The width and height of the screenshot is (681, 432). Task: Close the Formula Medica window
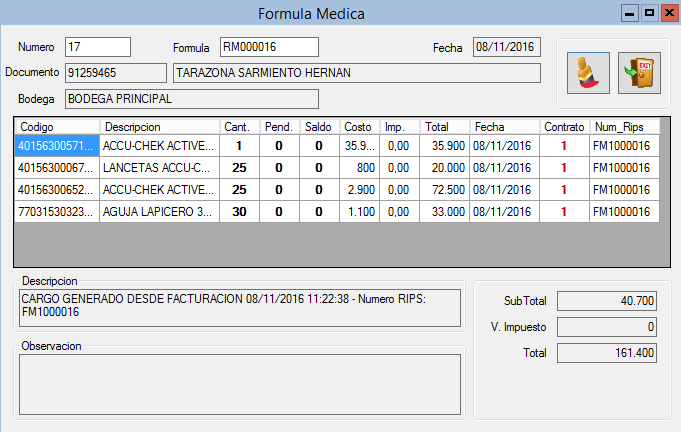point(667,13)
